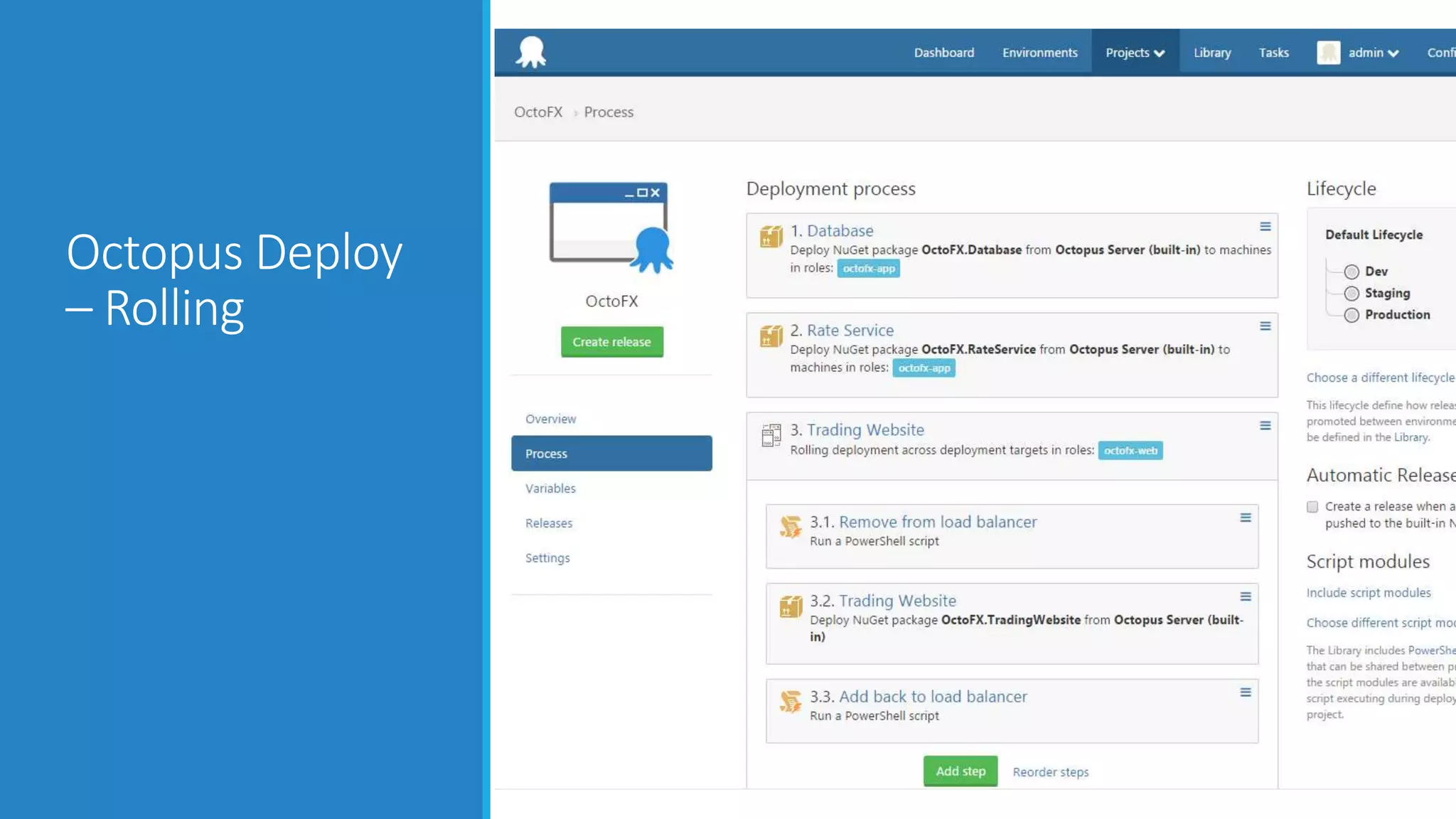This screenshot has height=819, width=1456.
Task: Click the octofx-web role tag
Action: click(x=1130, y=451)
